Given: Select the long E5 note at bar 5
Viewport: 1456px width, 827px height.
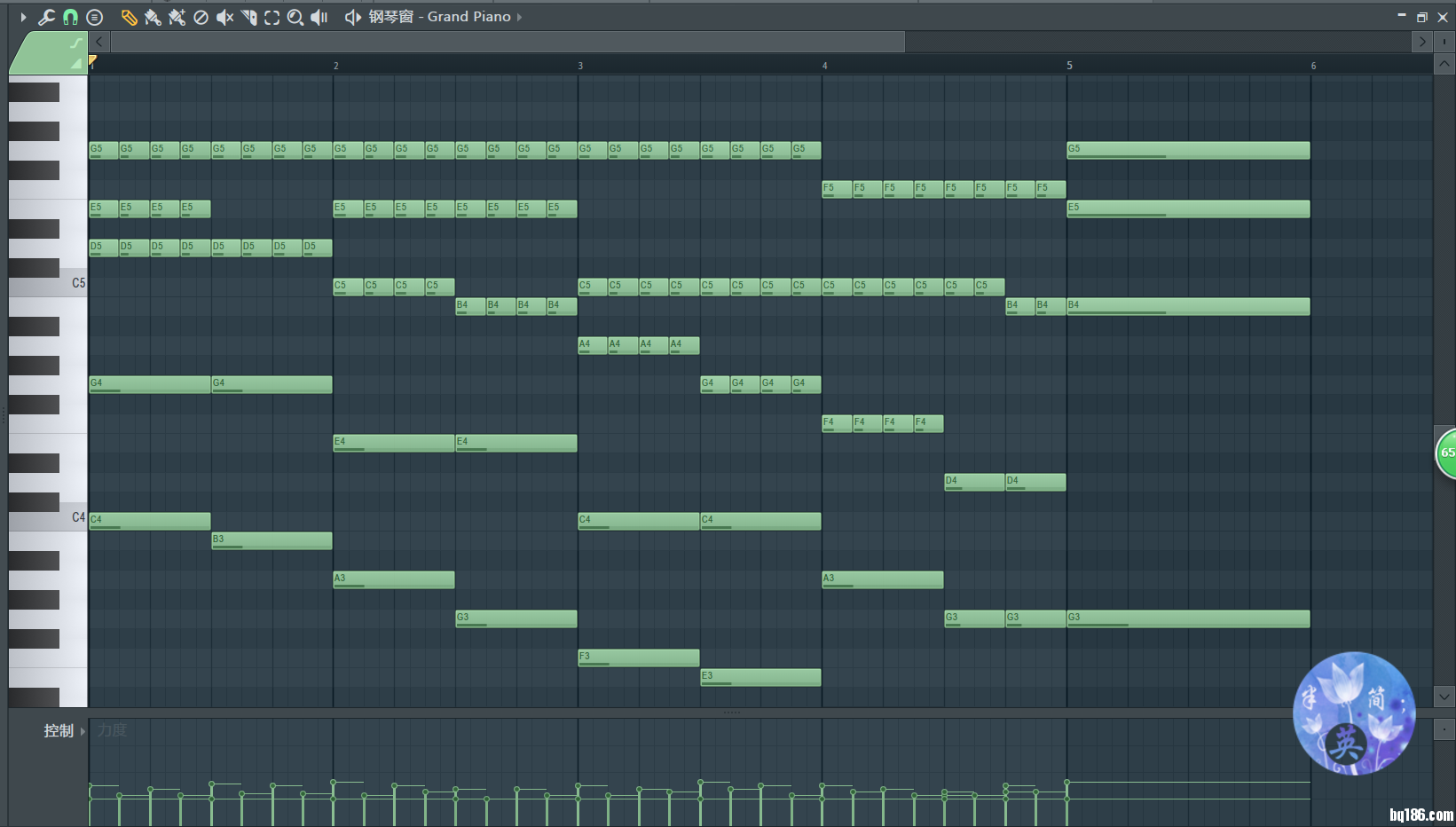Looking at the screenshot, I should (1188, 209).
